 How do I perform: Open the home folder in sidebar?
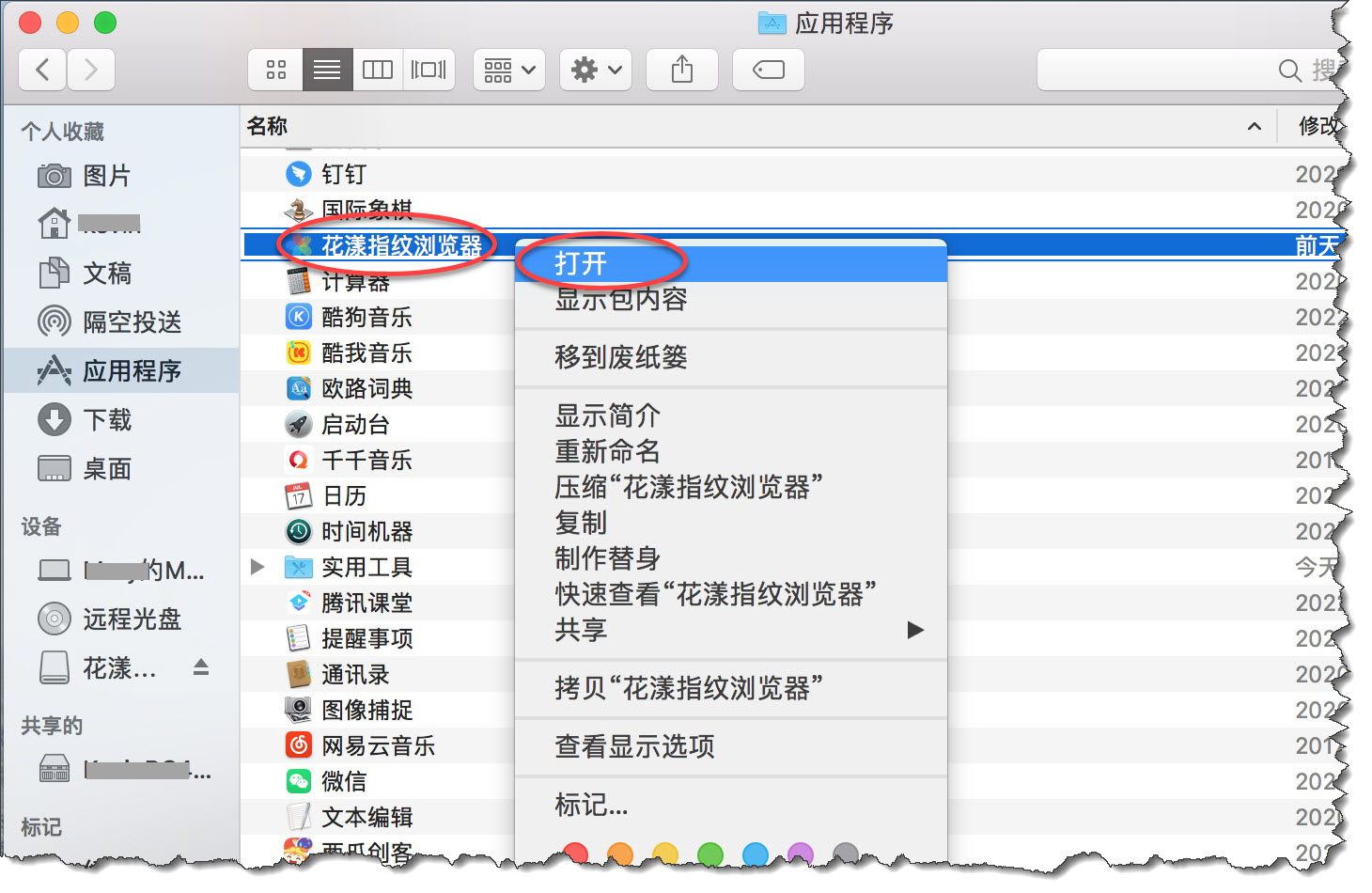[x=89, y=224]
